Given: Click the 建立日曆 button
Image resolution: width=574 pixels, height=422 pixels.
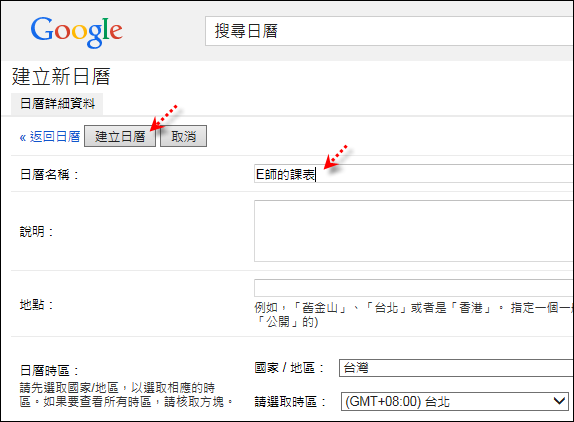Looking at the screenshot, I should (x=120, y=137).
